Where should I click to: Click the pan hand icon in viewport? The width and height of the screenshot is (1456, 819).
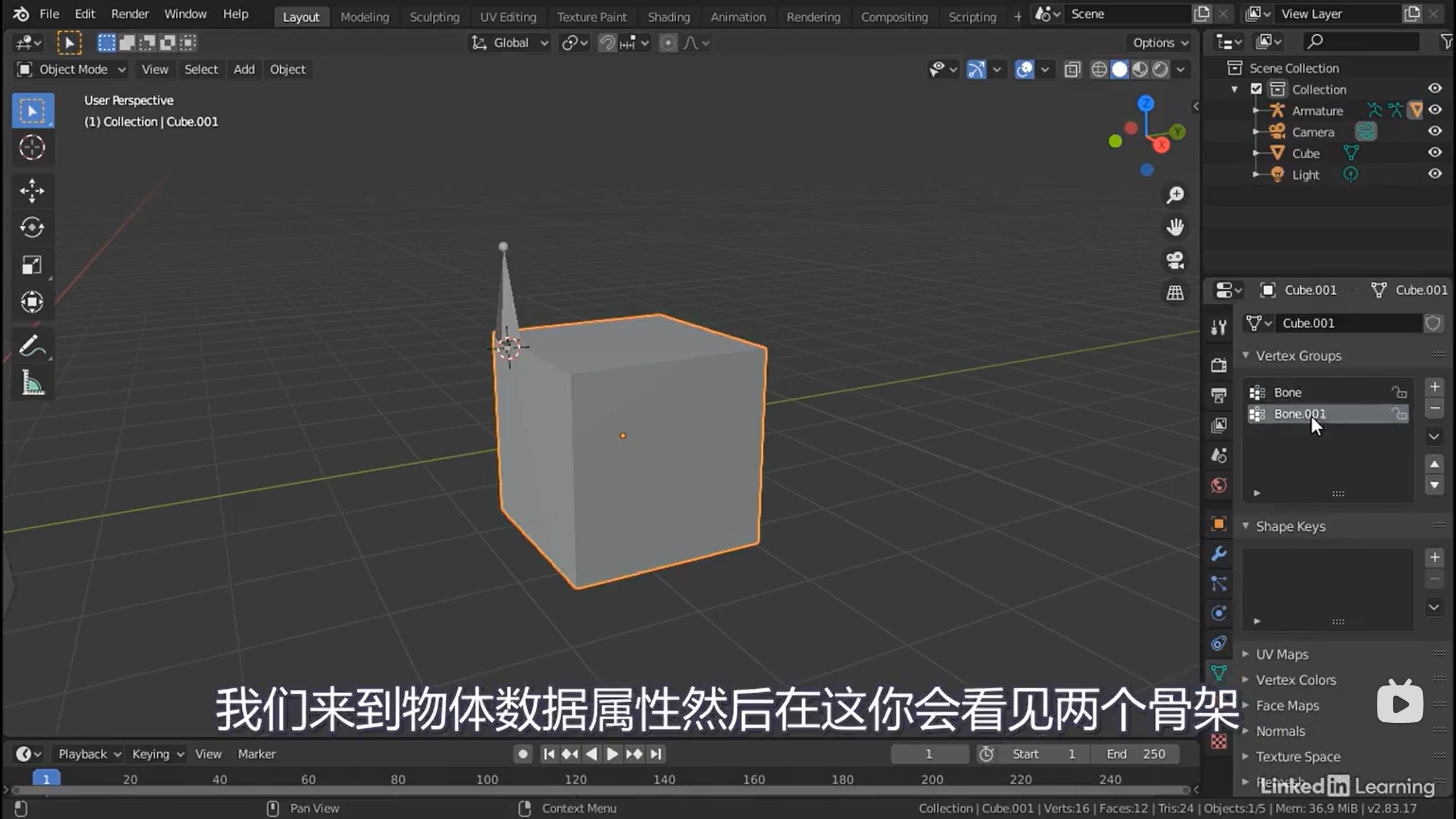pyautogui.click(x=1175, y=227)
